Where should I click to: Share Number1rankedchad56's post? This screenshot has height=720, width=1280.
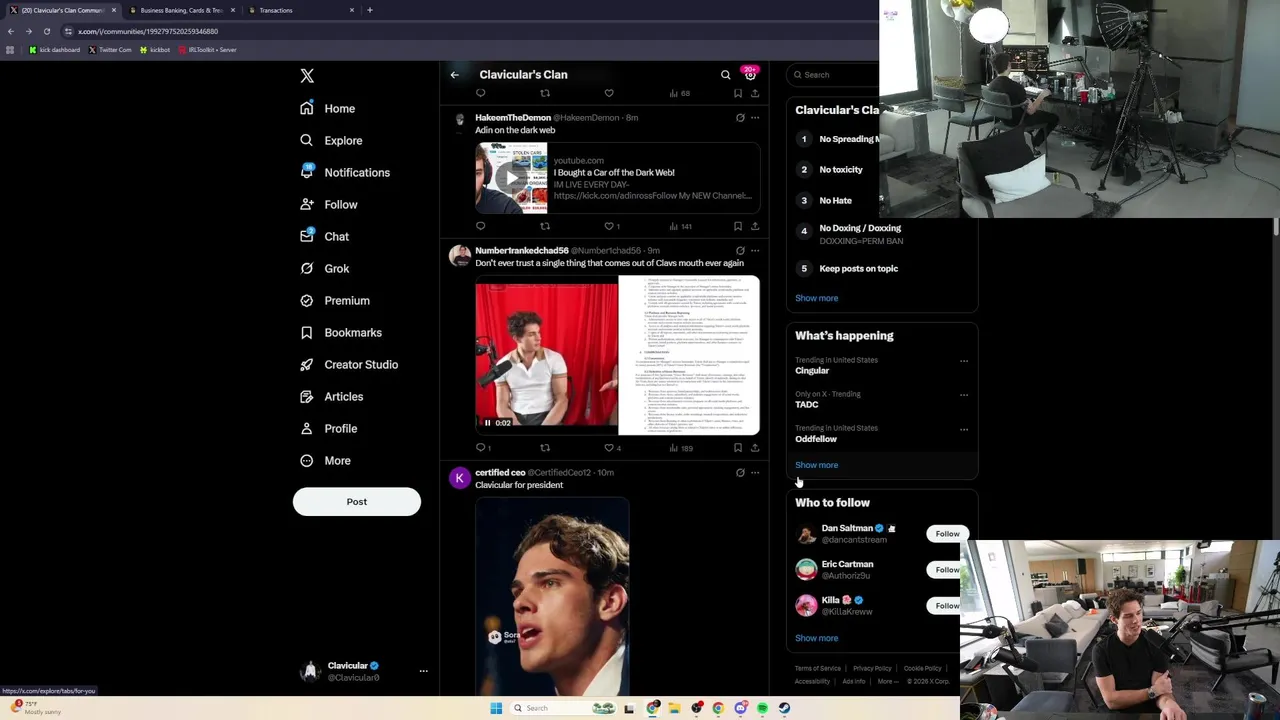click(x=755, y=448)
